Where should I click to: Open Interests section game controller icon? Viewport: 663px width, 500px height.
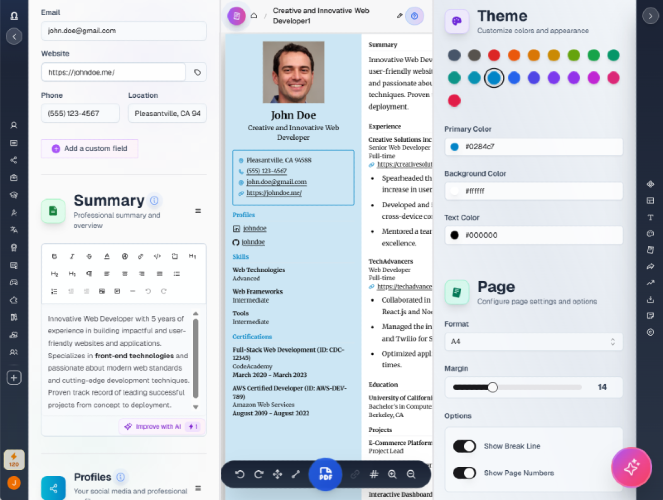[14, 282]
